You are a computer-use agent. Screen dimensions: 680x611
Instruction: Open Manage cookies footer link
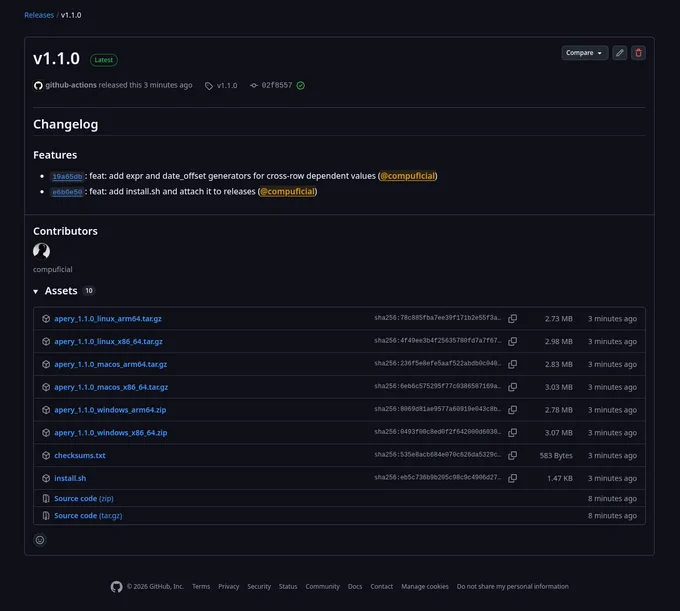(425, 587)
